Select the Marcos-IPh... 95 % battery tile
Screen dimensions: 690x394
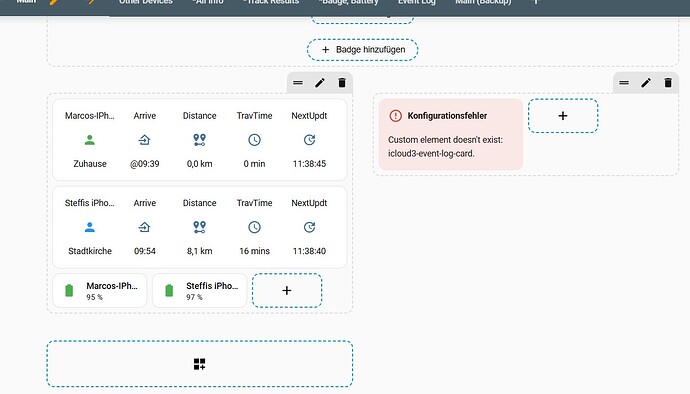(99, 291)
